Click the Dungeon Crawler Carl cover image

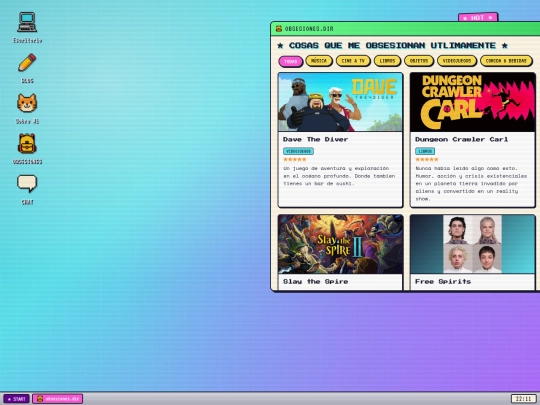(x=472, y=102)
